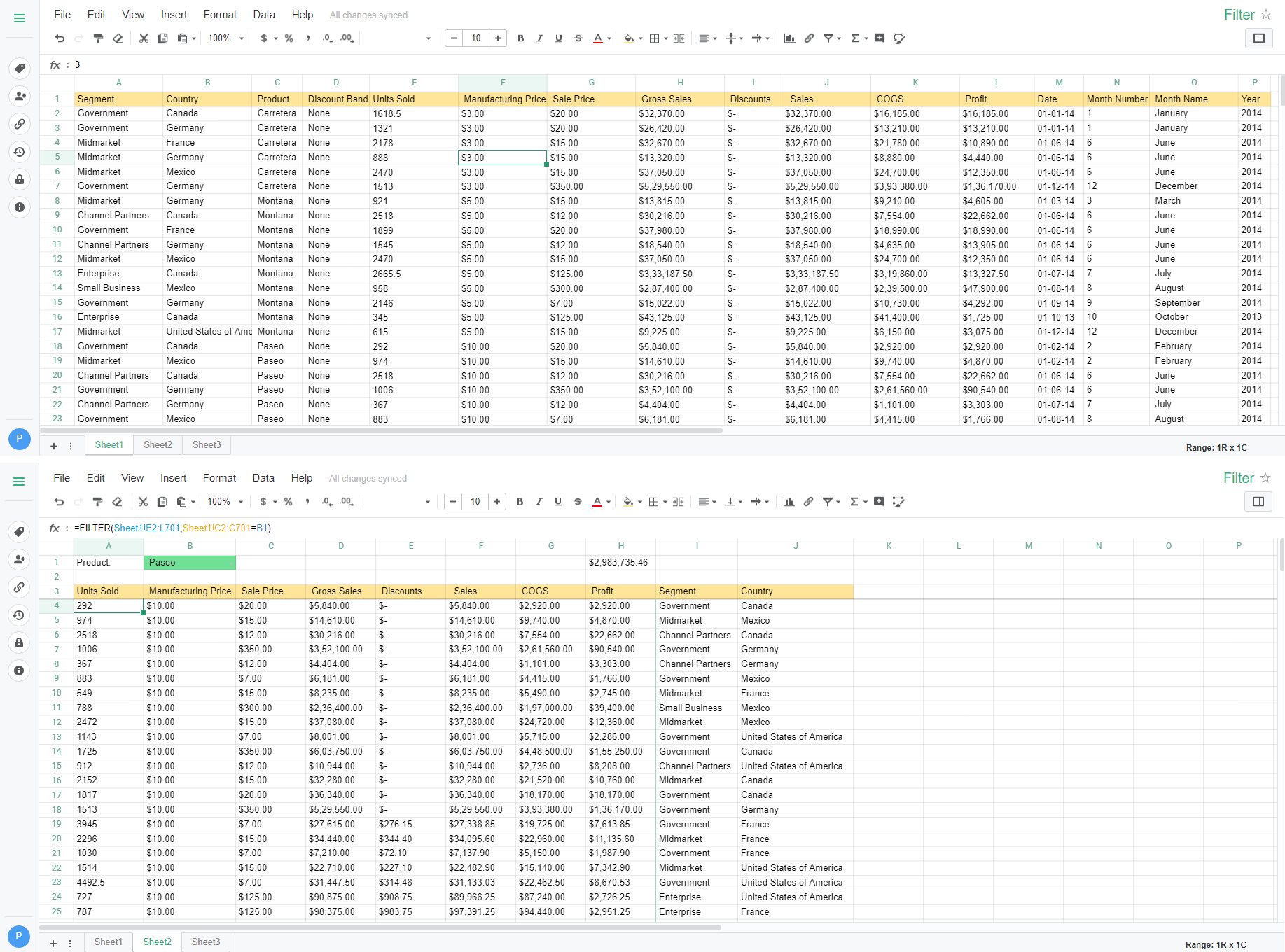
Task: Click the paint format icon in the top window
Action: (98, 38)
